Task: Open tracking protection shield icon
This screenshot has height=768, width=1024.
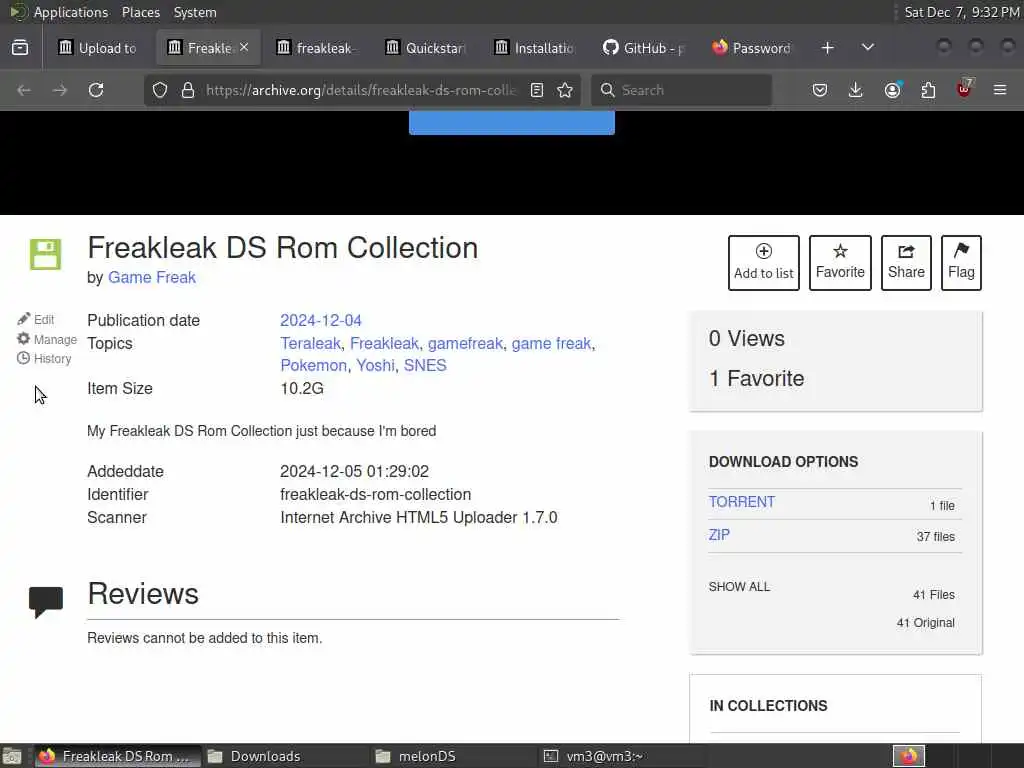Action: (160, 90)
